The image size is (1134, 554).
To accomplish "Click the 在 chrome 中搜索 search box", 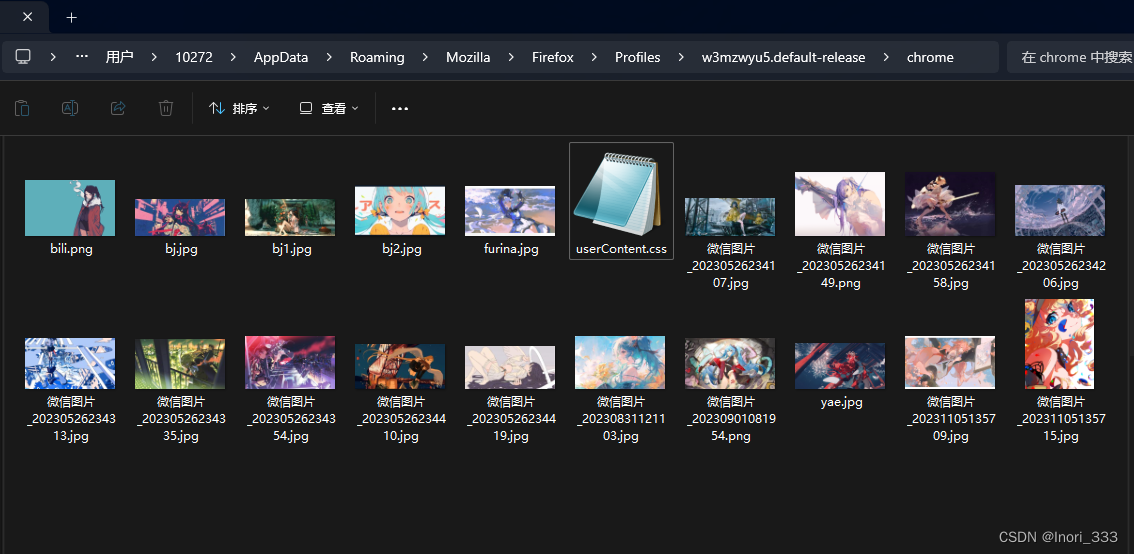I will coord(1070,57).
